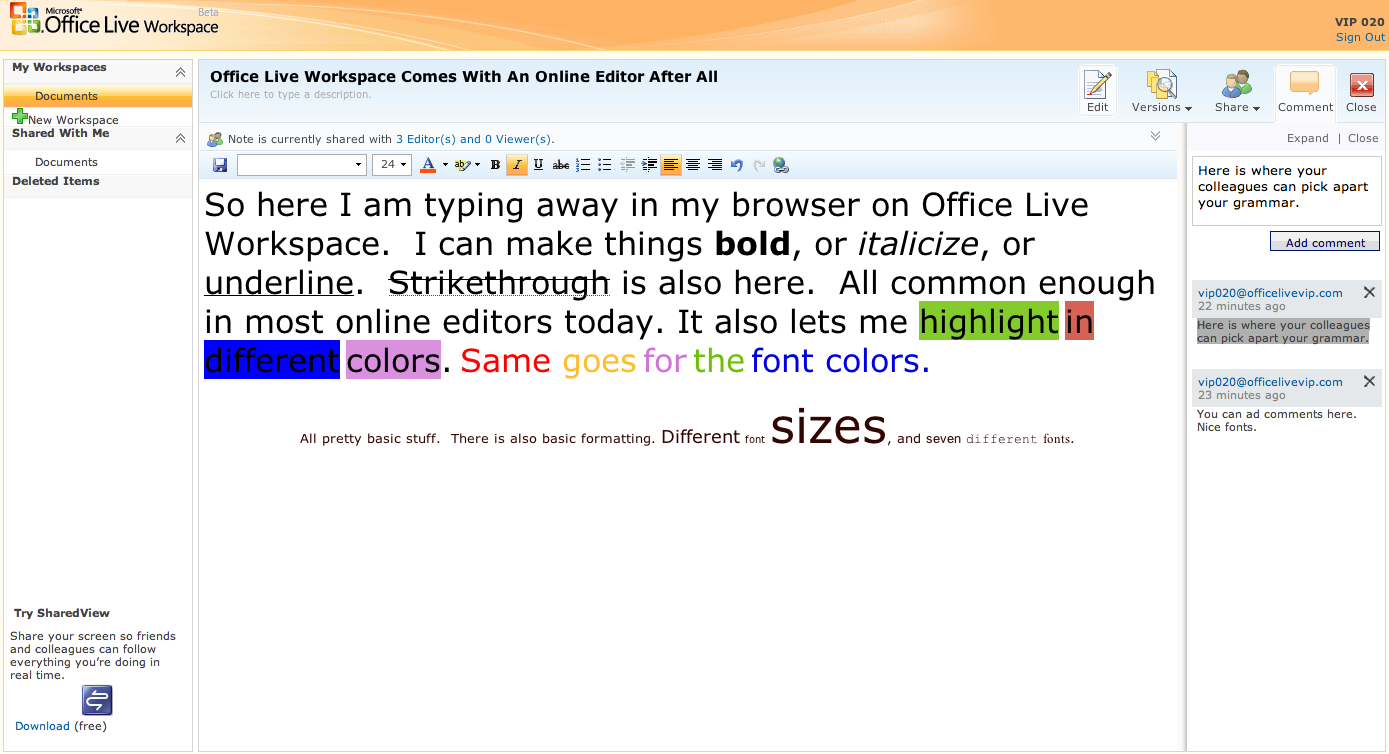Image resolution: width=1389 pixels, height=754 pixels.
Task: Decrease the paragraph indent
Action: [628, 165]
